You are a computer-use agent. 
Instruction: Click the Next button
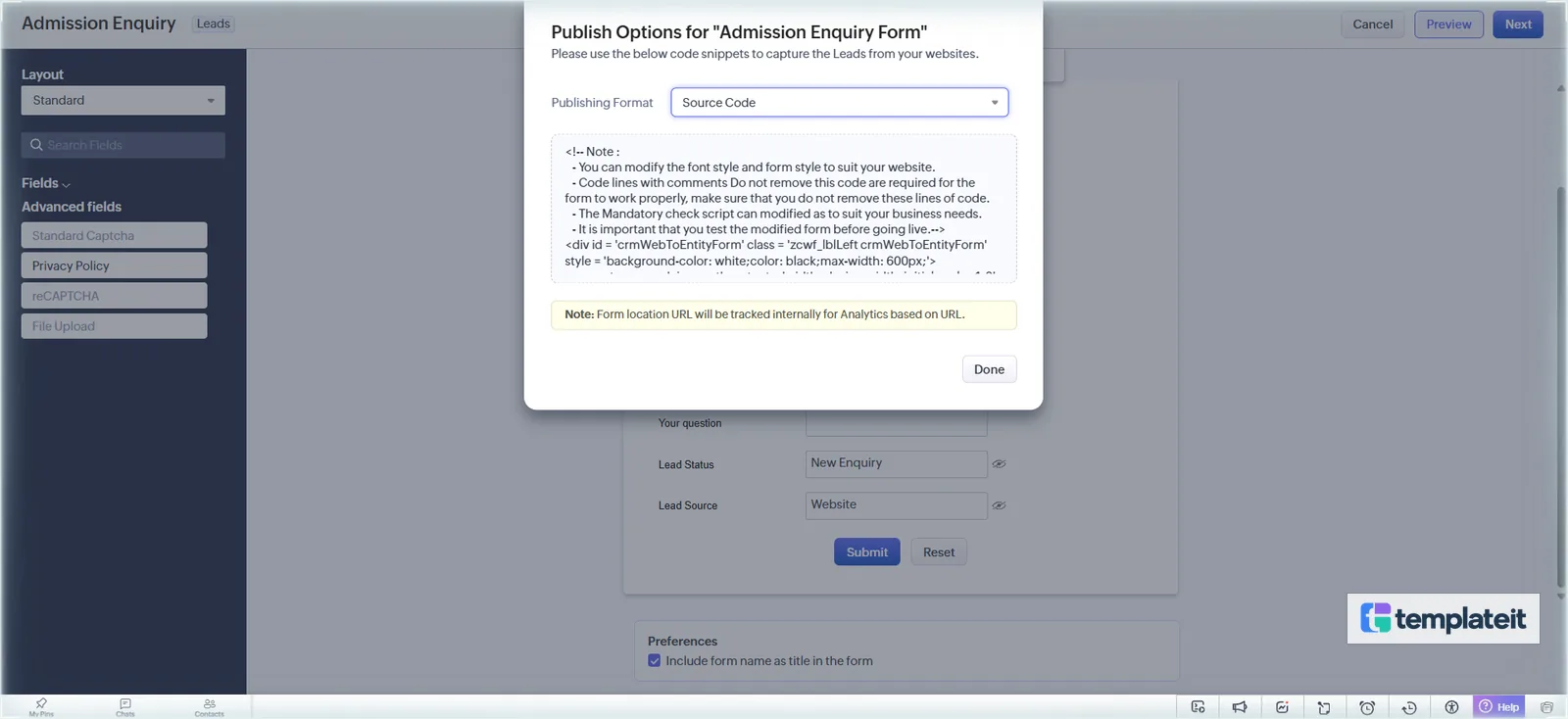click(x=1518, y=24)
